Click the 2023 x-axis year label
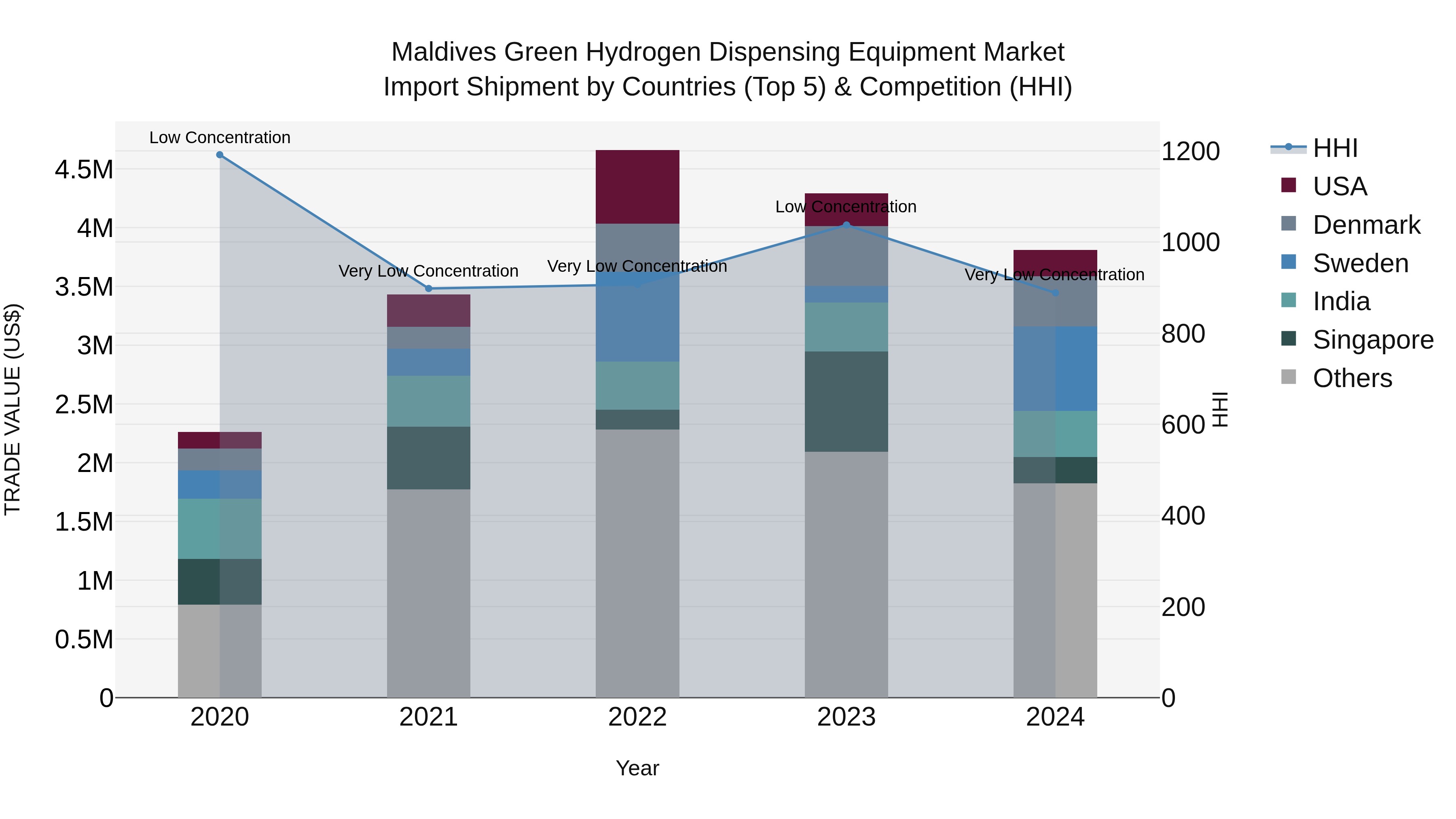 pyautogui.click(x=846, y=717)
